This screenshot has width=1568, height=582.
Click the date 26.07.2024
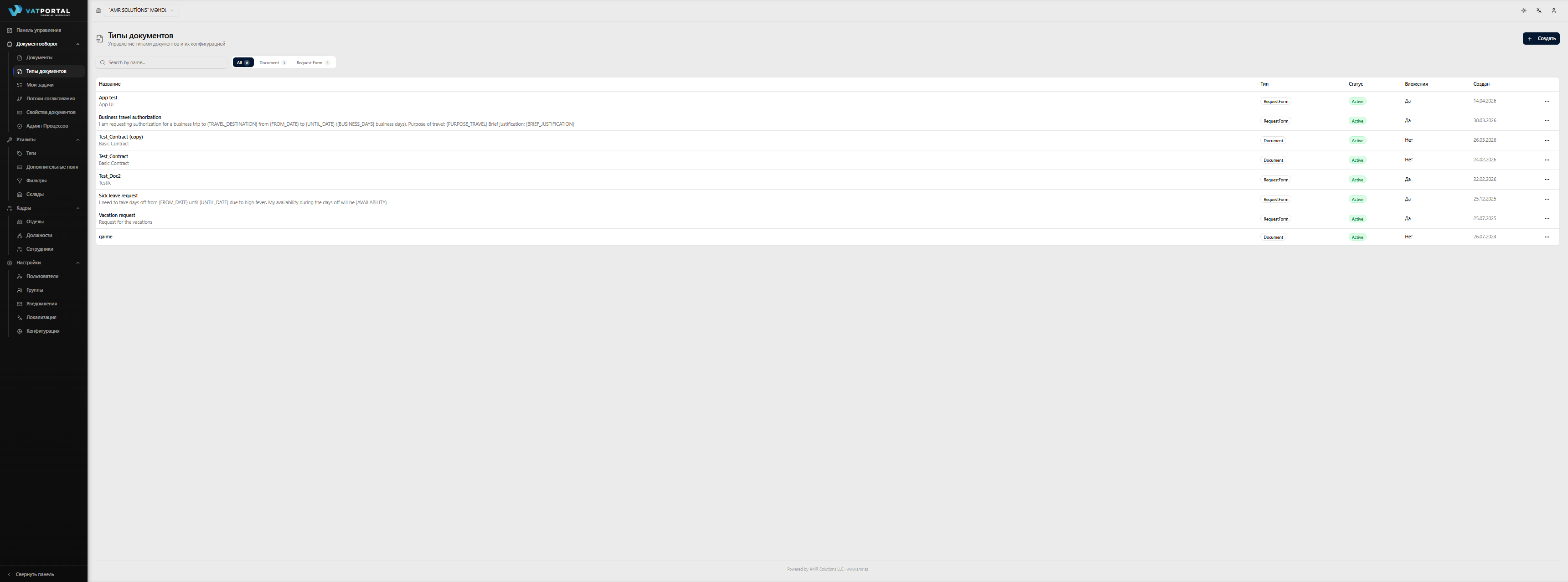[x=1485, y=237]
